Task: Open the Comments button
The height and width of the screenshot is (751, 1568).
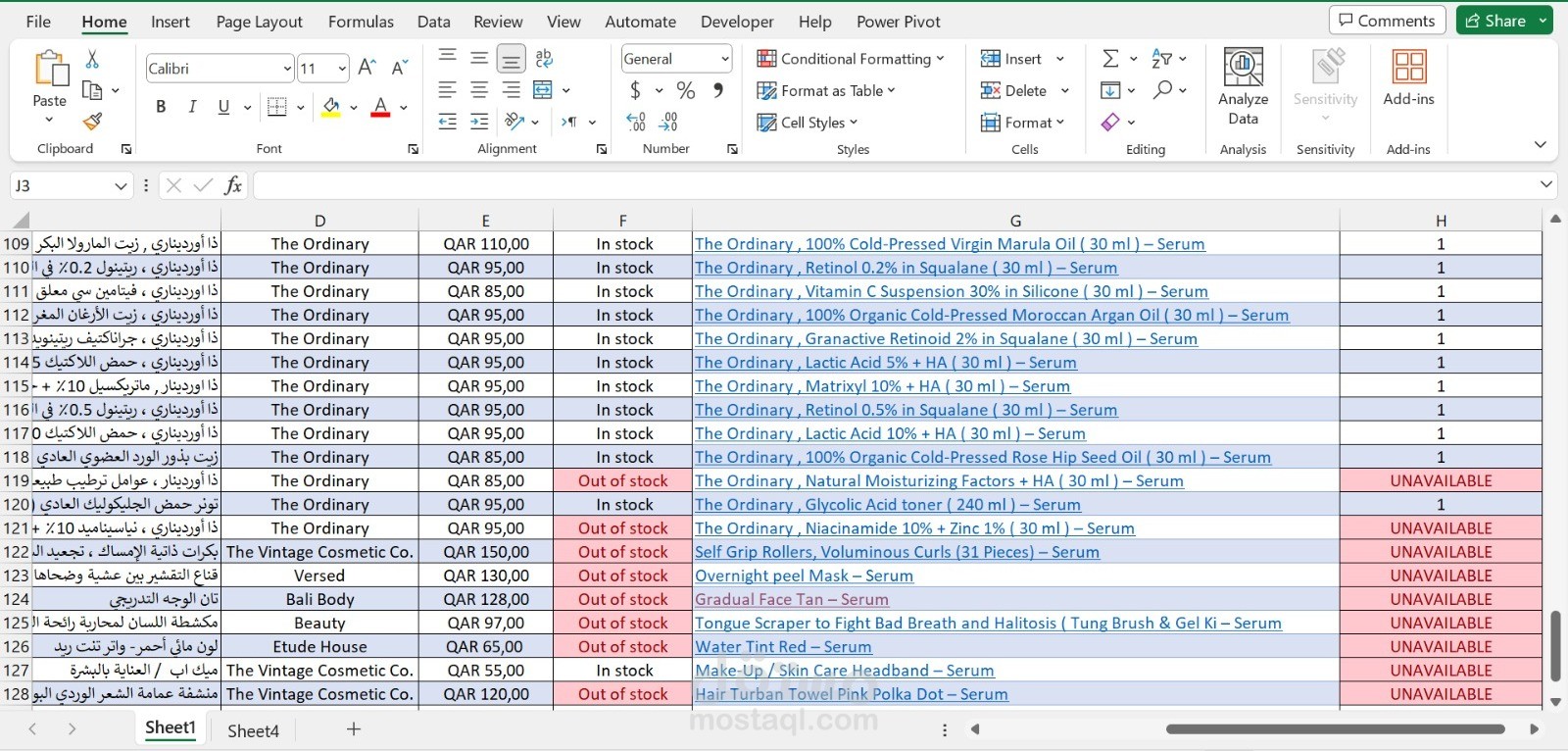Action: (x=1387, y=21)
